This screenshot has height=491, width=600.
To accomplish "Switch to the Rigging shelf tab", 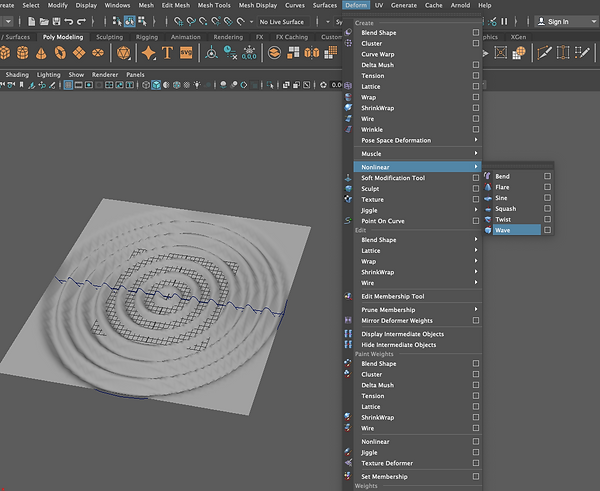I will [x=147, y=37].
